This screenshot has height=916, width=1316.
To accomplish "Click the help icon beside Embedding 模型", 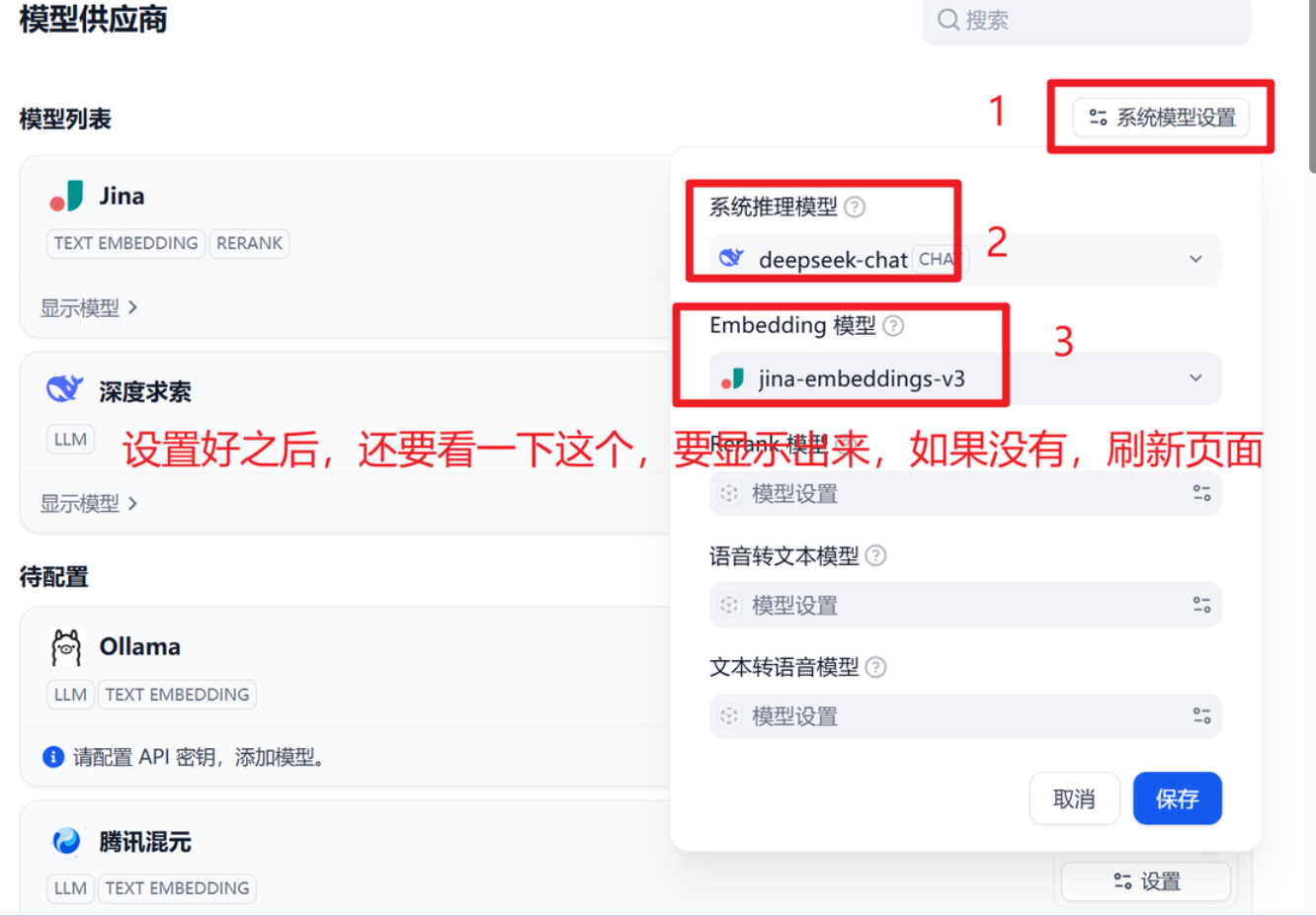I will (893, 325).
